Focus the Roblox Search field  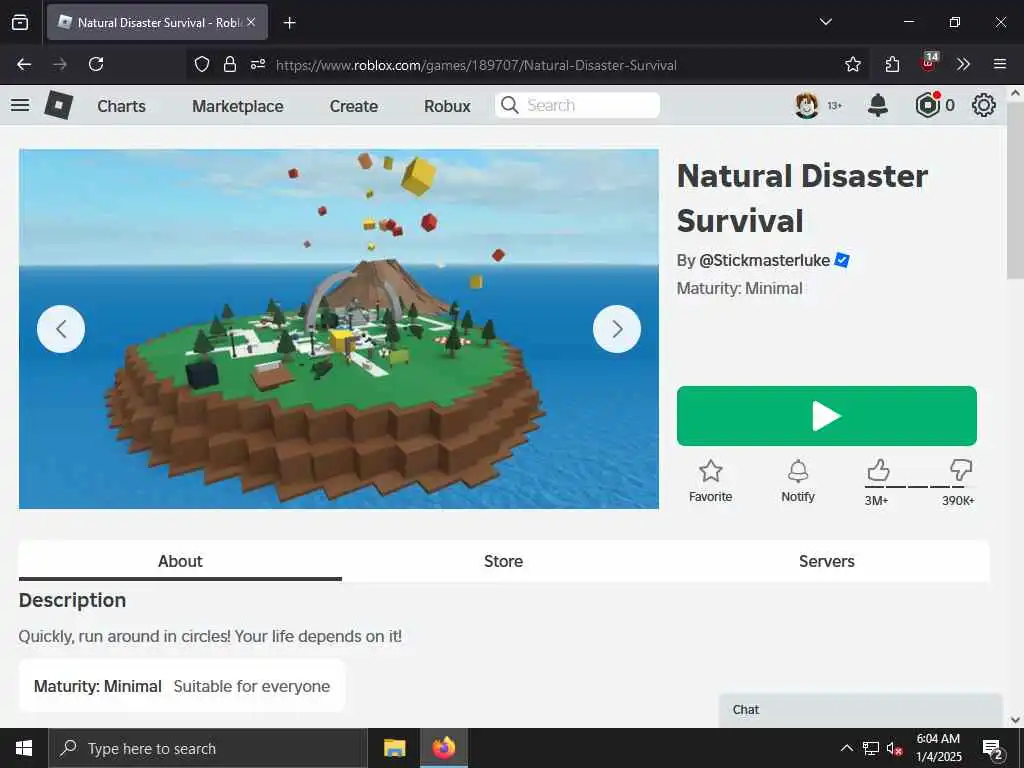point(577,105)
